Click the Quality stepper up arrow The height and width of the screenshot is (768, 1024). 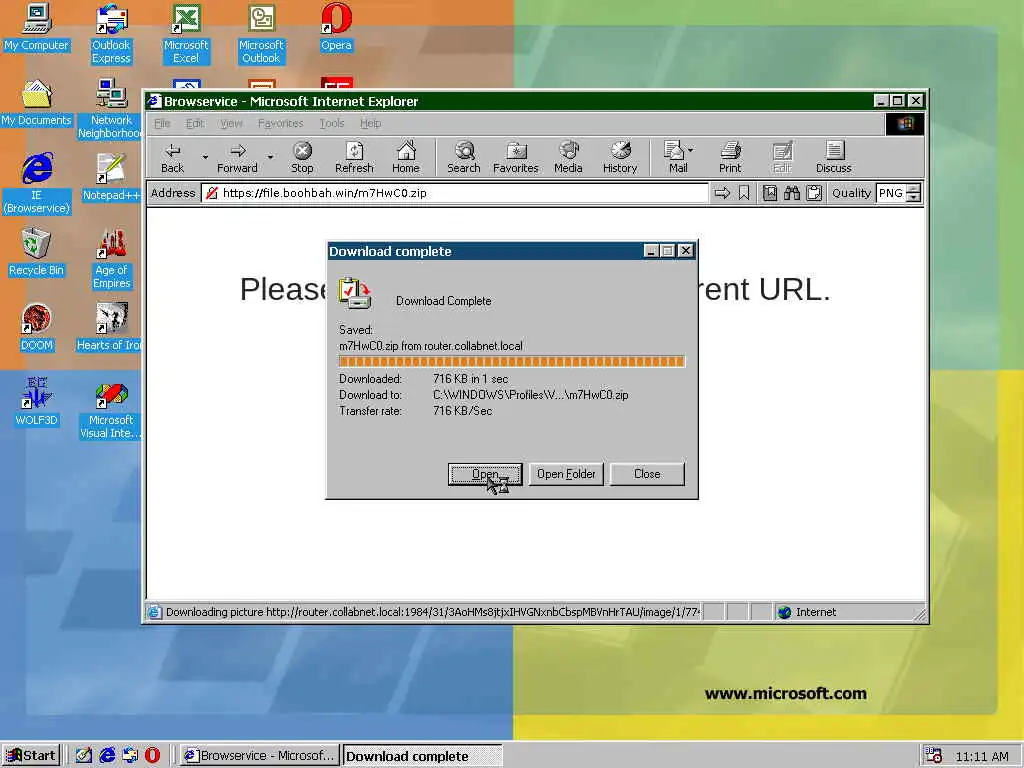click(x=914, y=189)
